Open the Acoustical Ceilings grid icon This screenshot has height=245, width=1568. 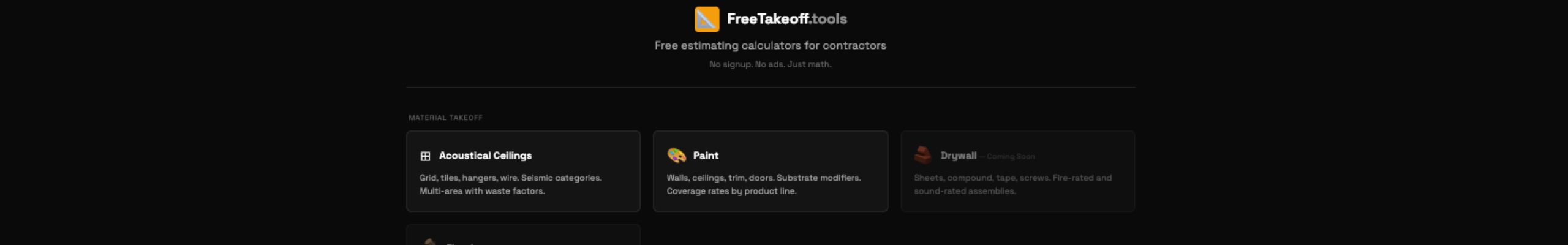[425, 156]
